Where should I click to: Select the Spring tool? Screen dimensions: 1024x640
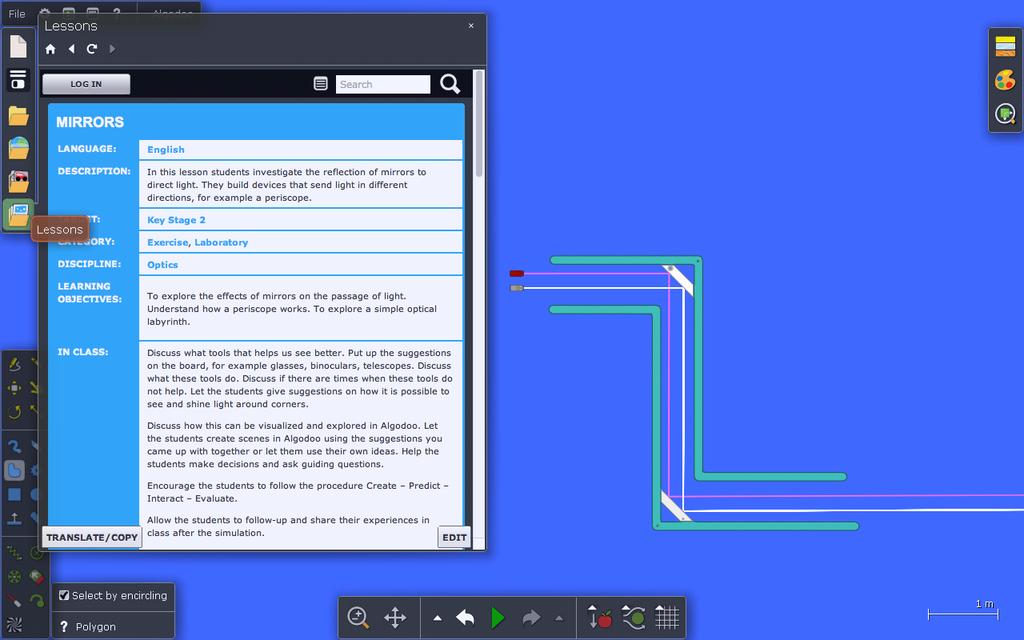(14, 553)
